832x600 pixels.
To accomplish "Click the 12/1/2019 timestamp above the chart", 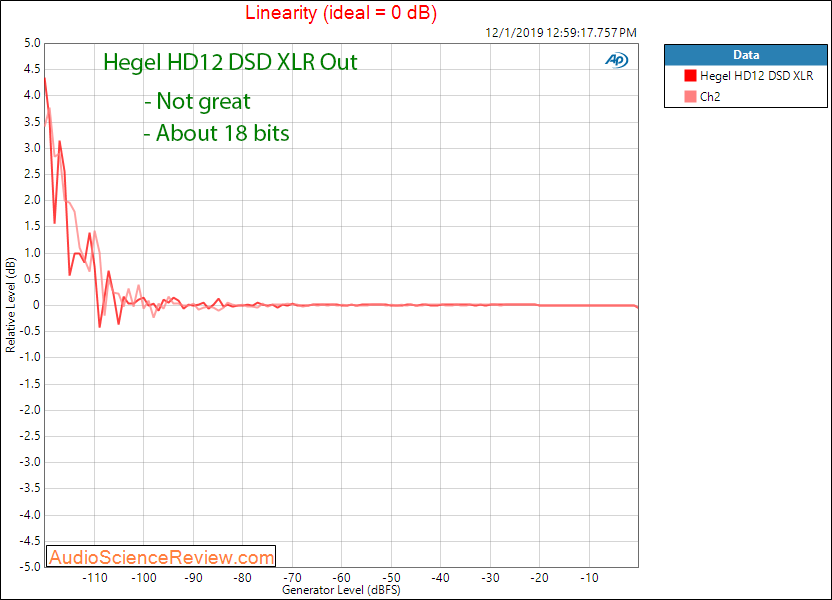I will 561,33.
